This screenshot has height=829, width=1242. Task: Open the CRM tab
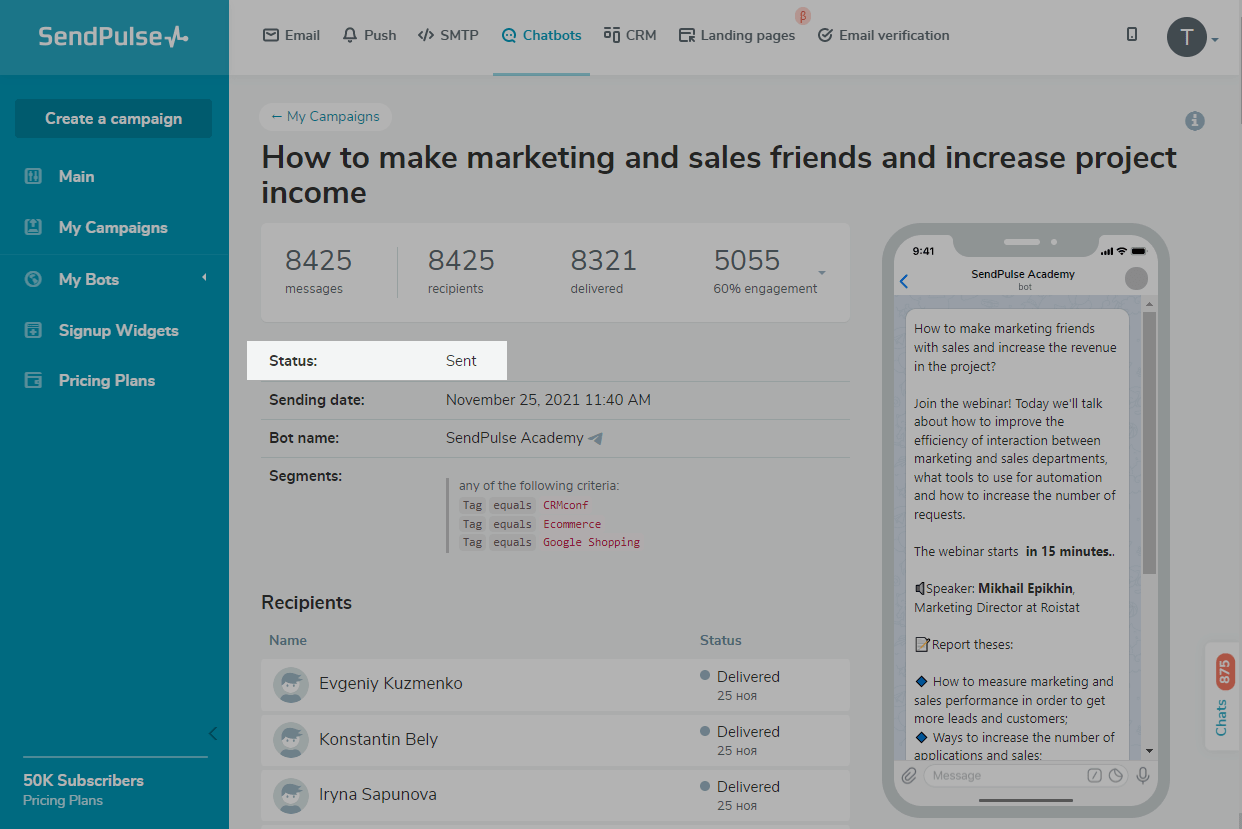click(x=630, y=35)
